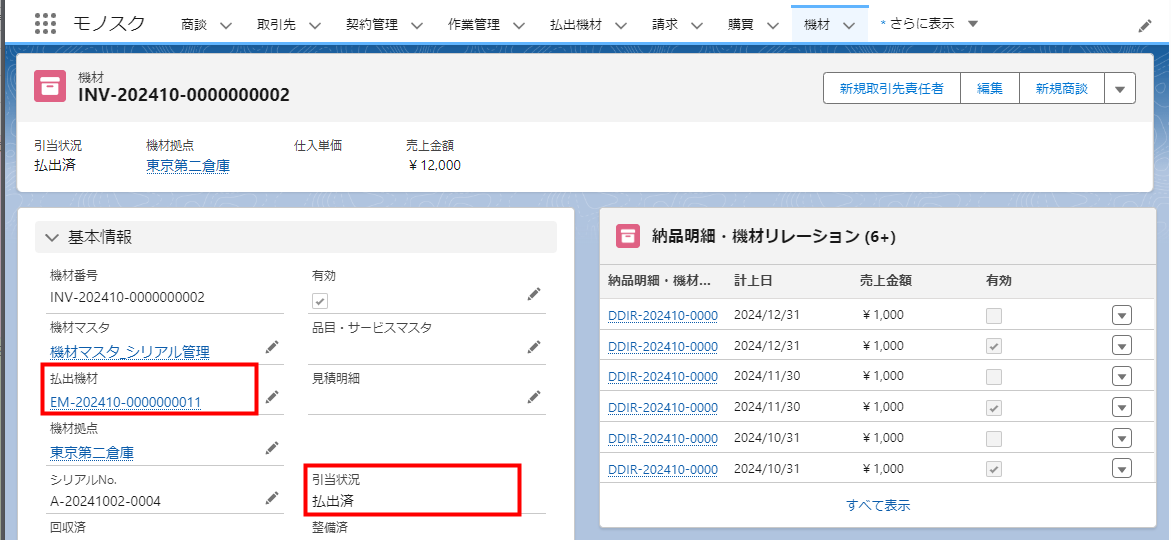Edit 品目・サービスマスタ field pencil icon
The width and height of the screenshot is (1171, 540).
[x=534, y=346]
